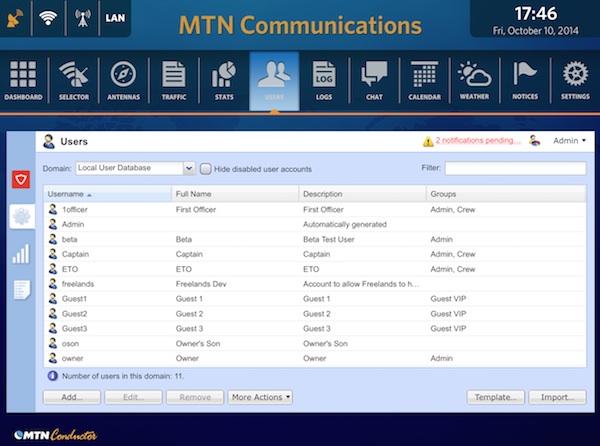Image resolution: width=600 pixels, height=446 pixels.
Task: Select the oson user row
Action: (315, 343)
